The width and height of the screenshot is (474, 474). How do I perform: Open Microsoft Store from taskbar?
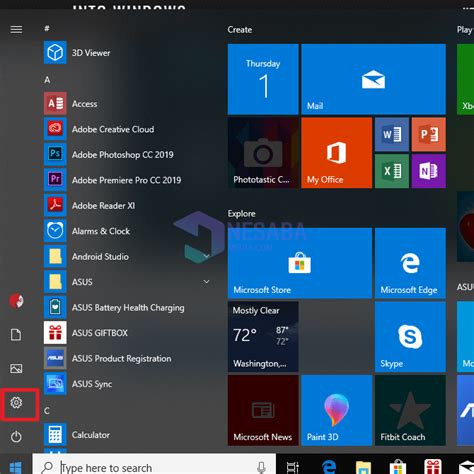(x=398, y=467)
